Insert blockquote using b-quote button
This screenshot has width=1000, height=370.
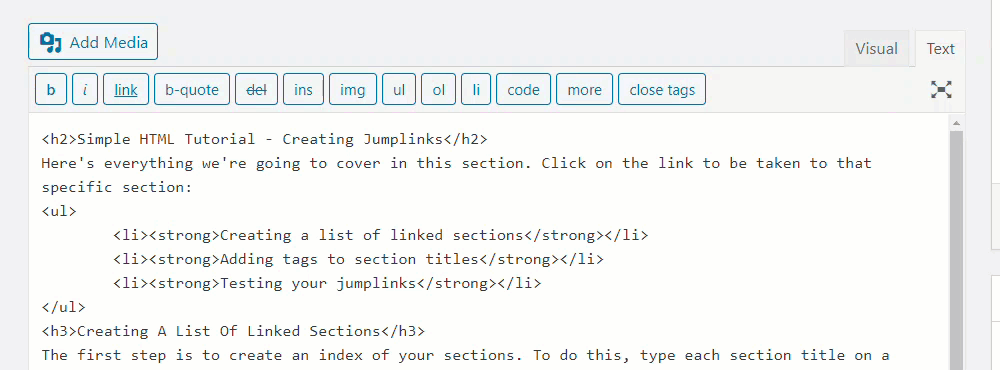pyautogui.click(x=192, y=89)
